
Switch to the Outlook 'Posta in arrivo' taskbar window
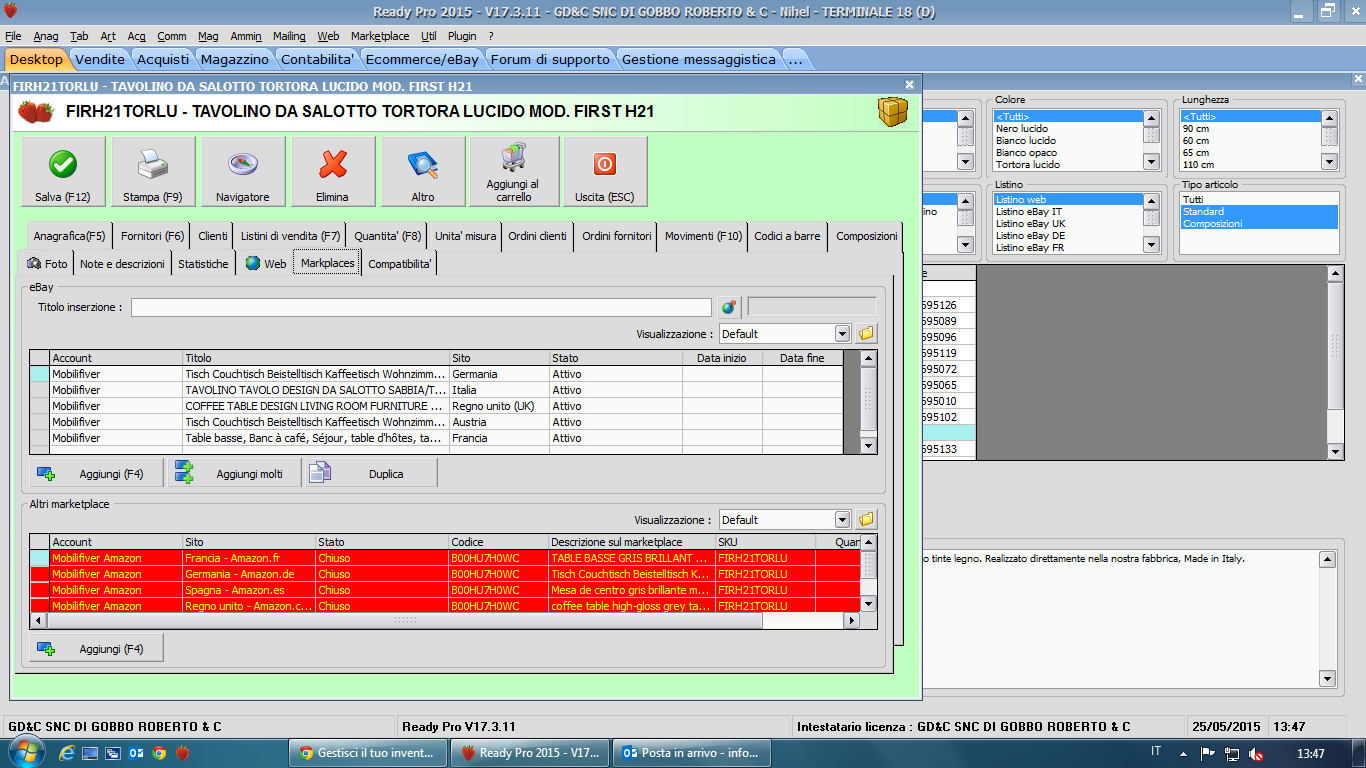[692, 753]
